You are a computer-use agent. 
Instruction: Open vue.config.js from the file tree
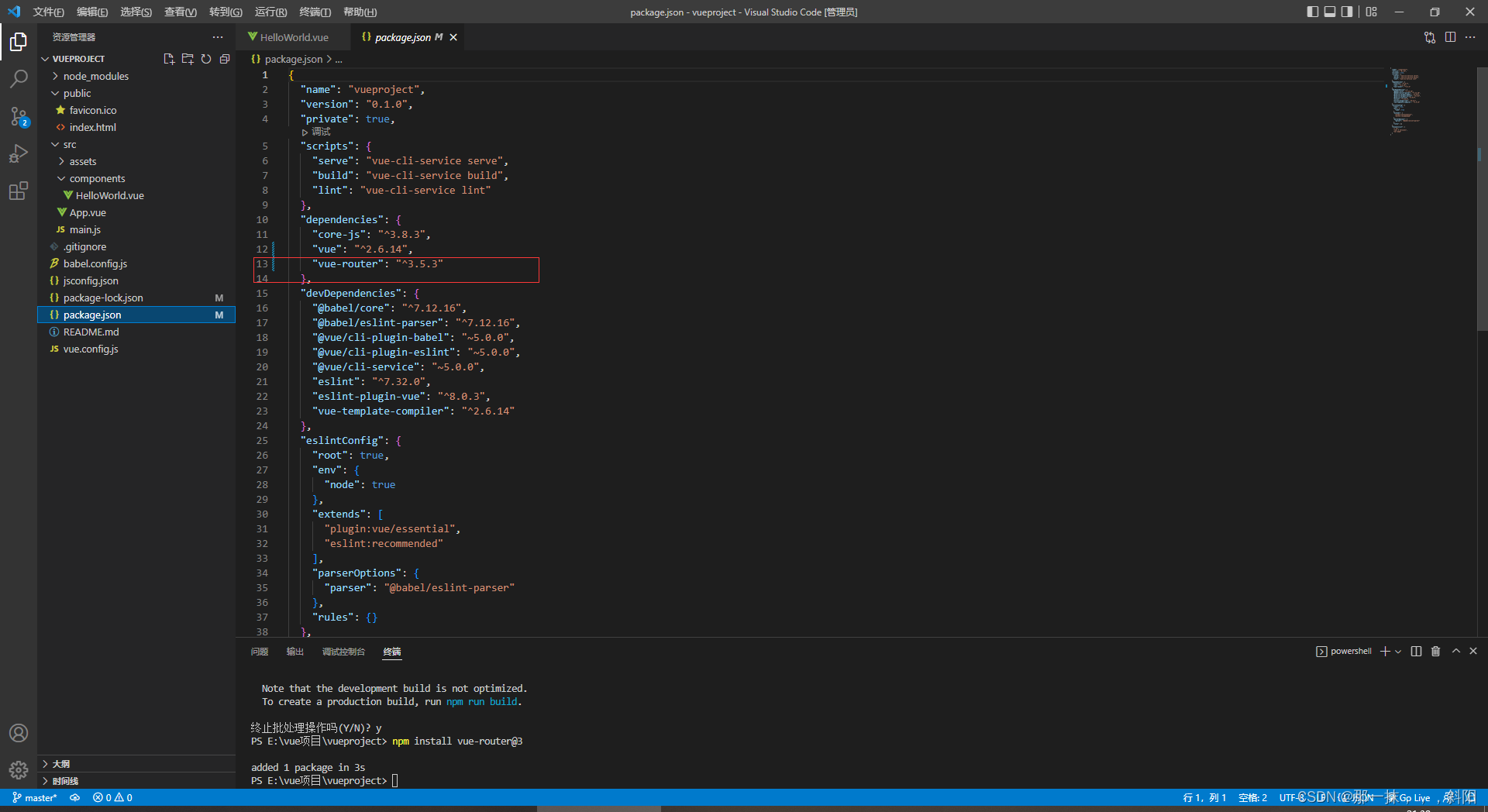click(91, 349)
